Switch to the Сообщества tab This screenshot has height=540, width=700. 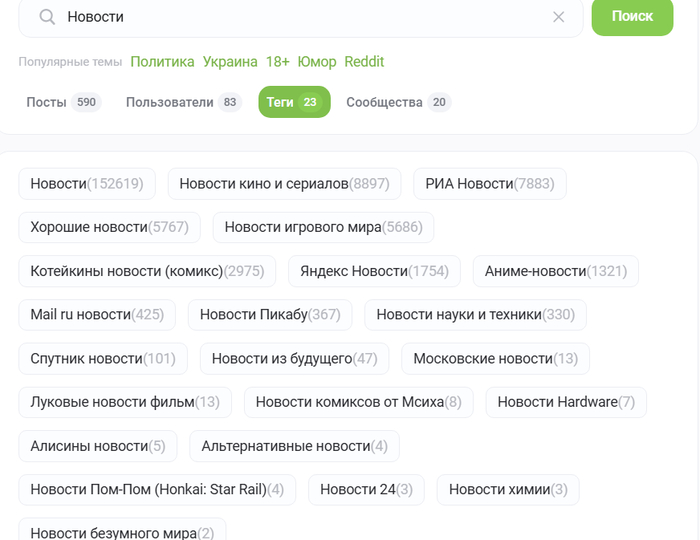tap(398, 102)
